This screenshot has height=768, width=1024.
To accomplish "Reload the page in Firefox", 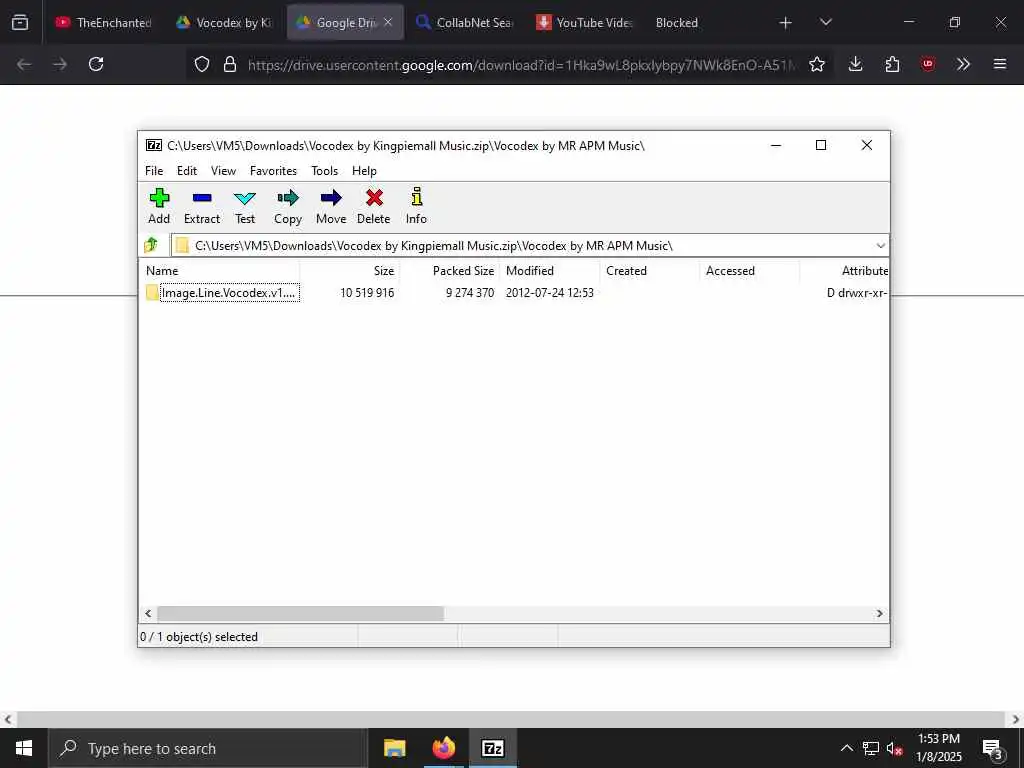I will (96, 64).
